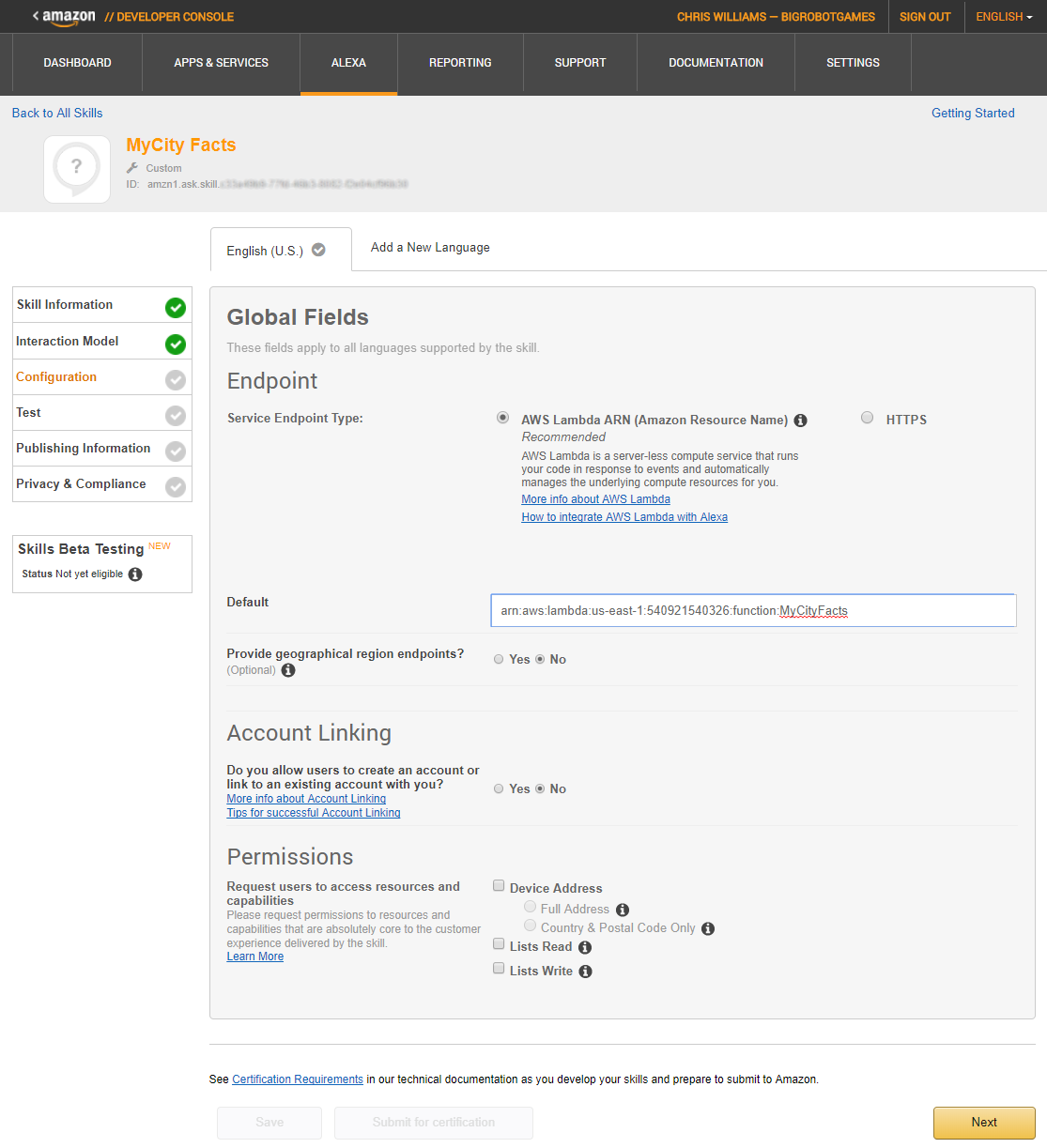Open the Settings menu
The width and height of the screenshot is (1047, 1148).
click(x=853, y=63)
